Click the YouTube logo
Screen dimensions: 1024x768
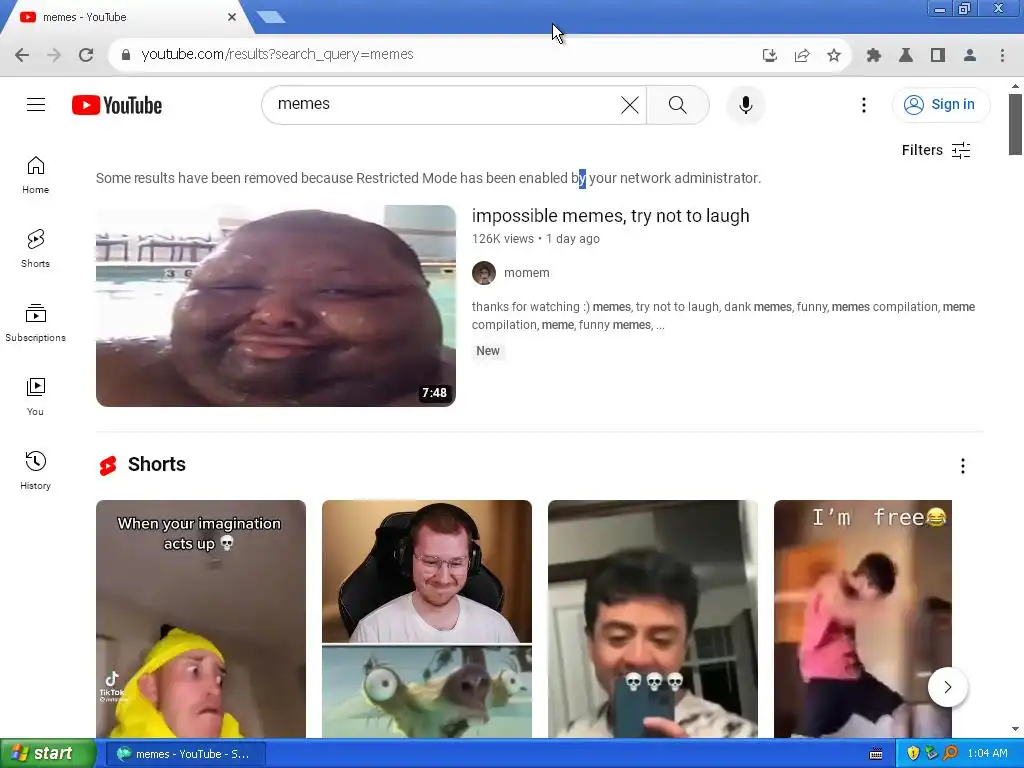tap(117, 105)
